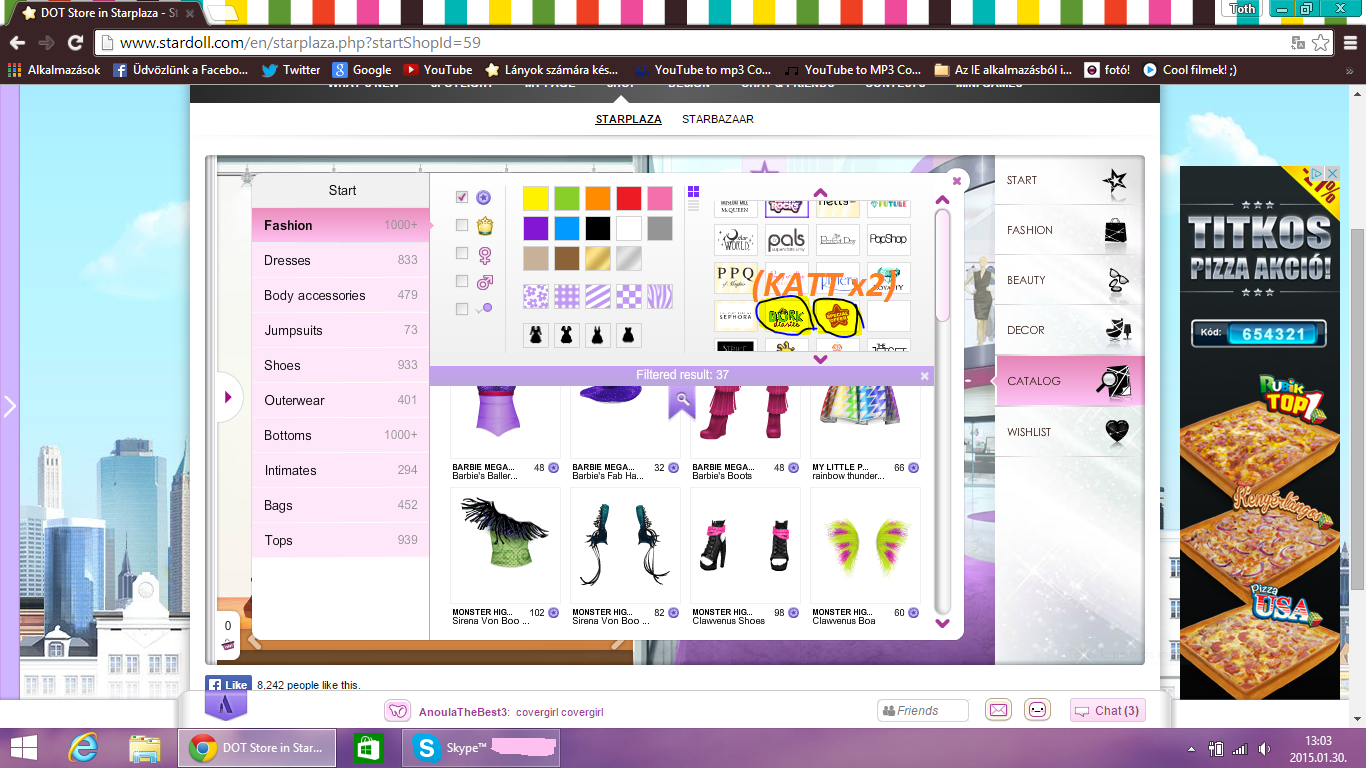Pick the zebra pattern swatch
Image resolution: width=1366 pixels, height=768 pixels.
660,296
